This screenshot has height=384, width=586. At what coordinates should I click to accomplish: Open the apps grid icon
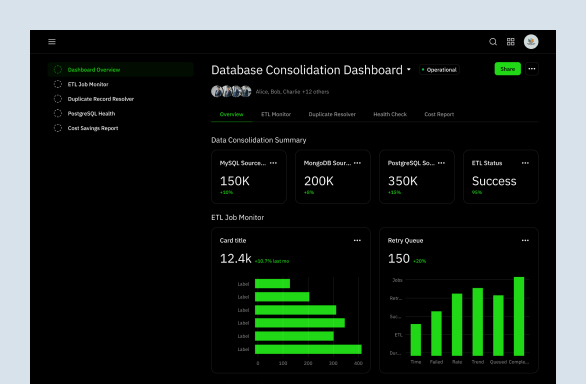click(511, 42)
